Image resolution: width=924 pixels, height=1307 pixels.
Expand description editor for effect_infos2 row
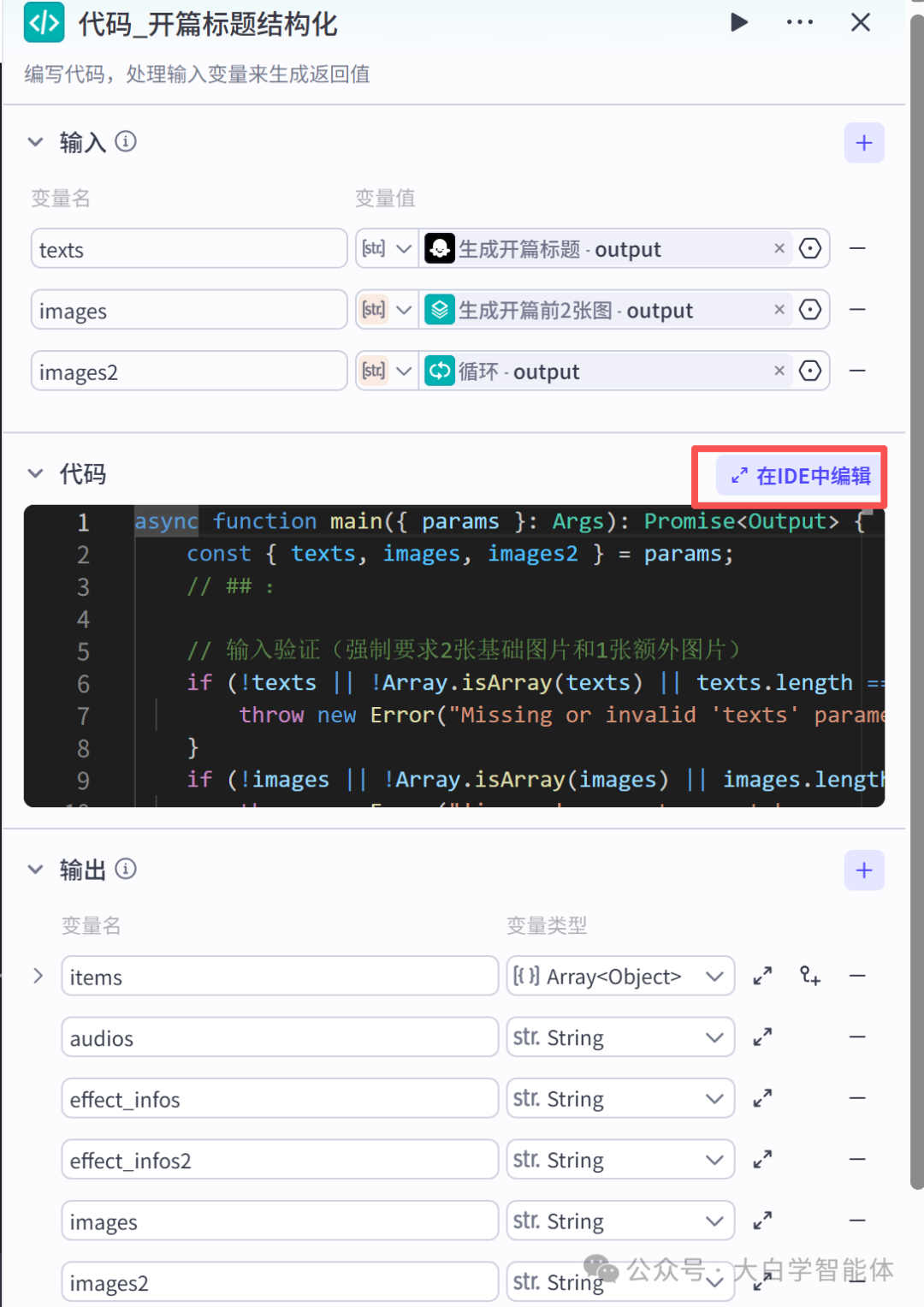(762, 1160)
